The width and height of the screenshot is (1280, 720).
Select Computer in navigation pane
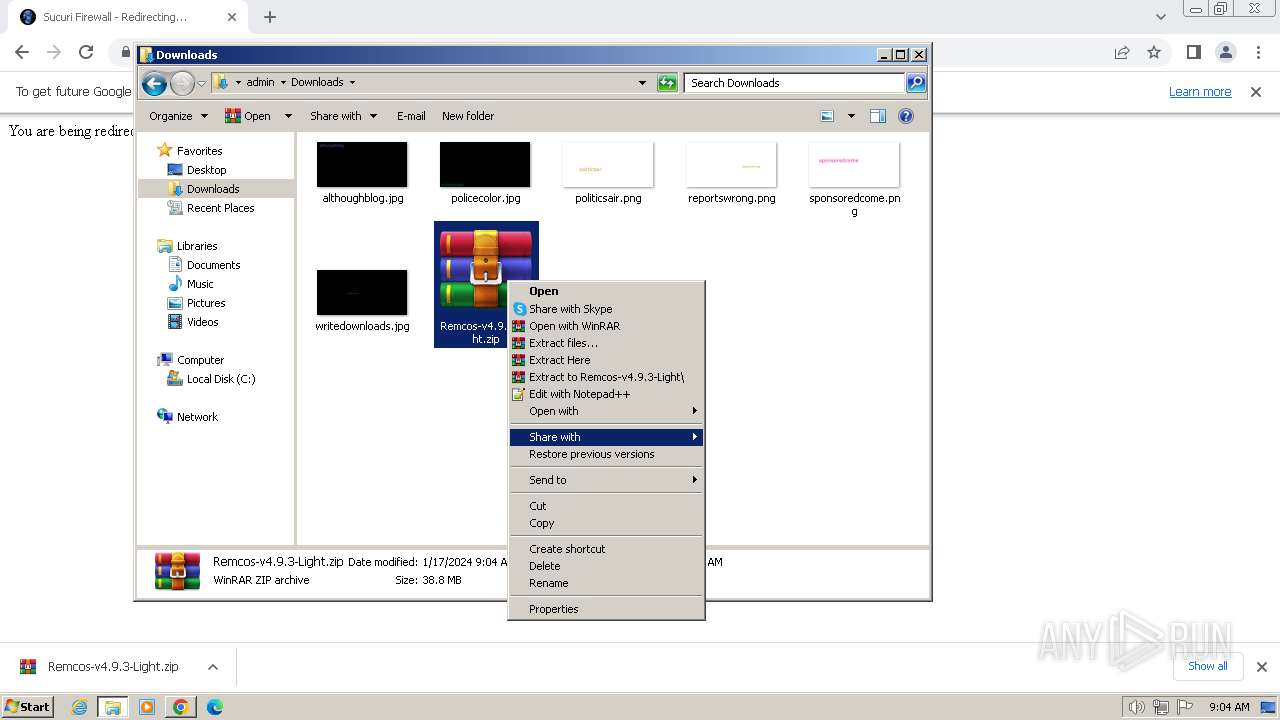[200, 360]
